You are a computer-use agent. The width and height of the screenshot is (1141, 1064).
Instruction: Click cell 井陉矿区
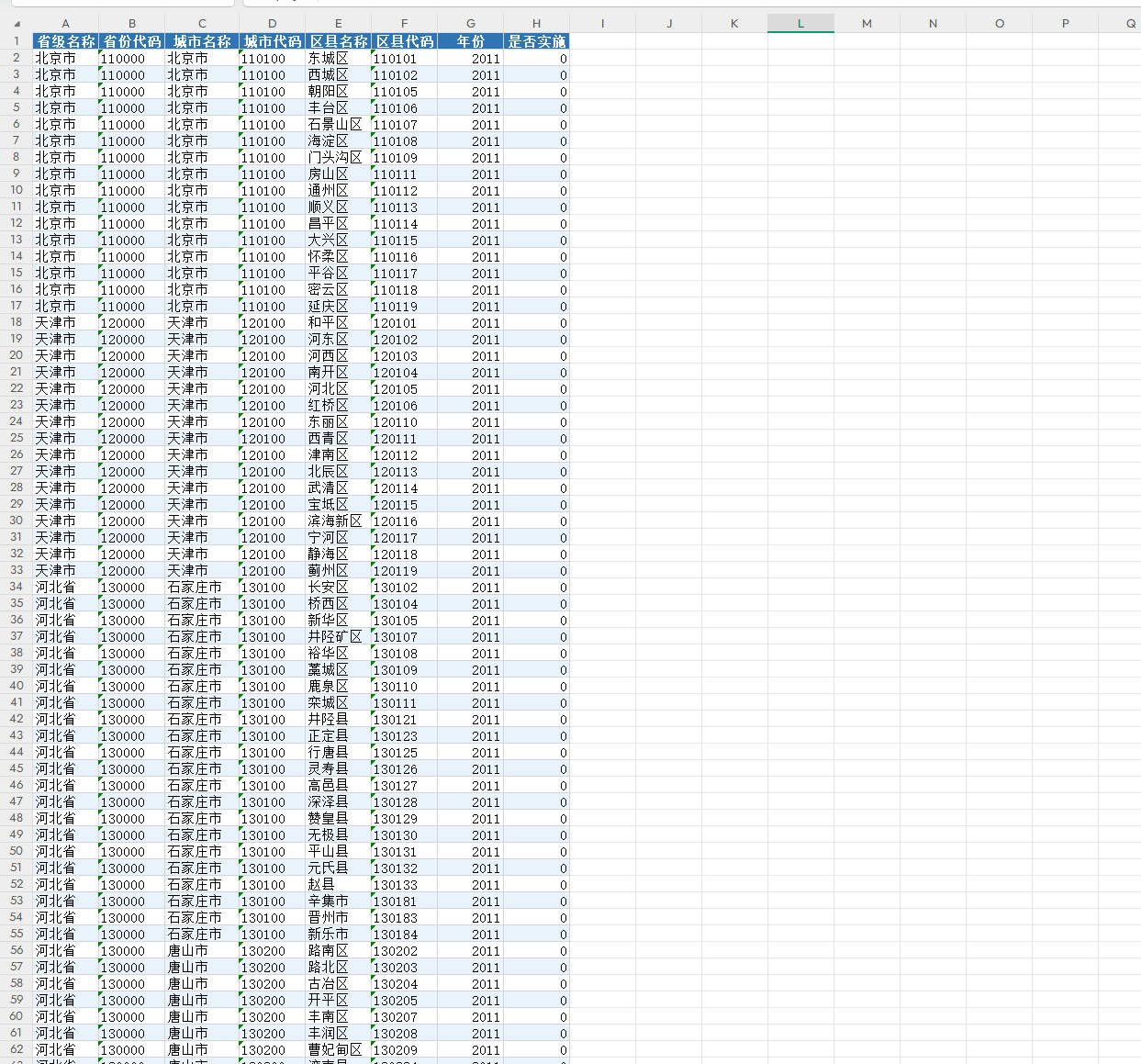(x=339, y=636)
